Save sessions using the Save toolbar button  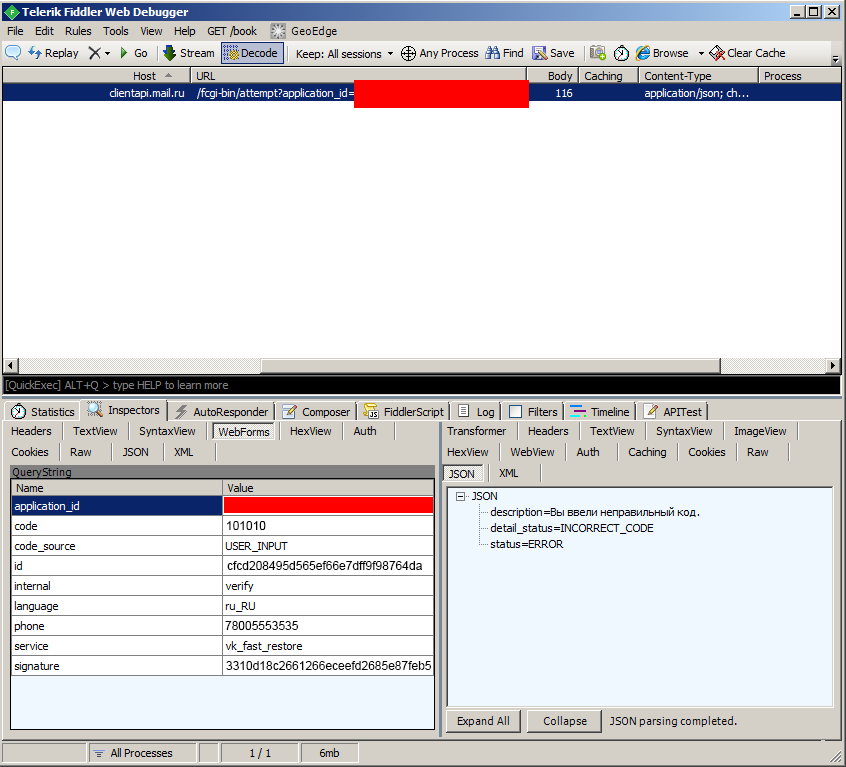tap(553, 53)
